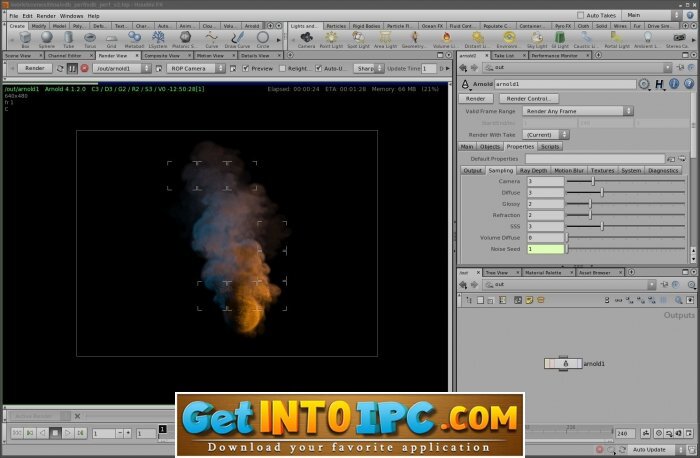This screenshot has height=458, width=700.
Task: Select the Draw Curve shelf tool
Action: 237,39
